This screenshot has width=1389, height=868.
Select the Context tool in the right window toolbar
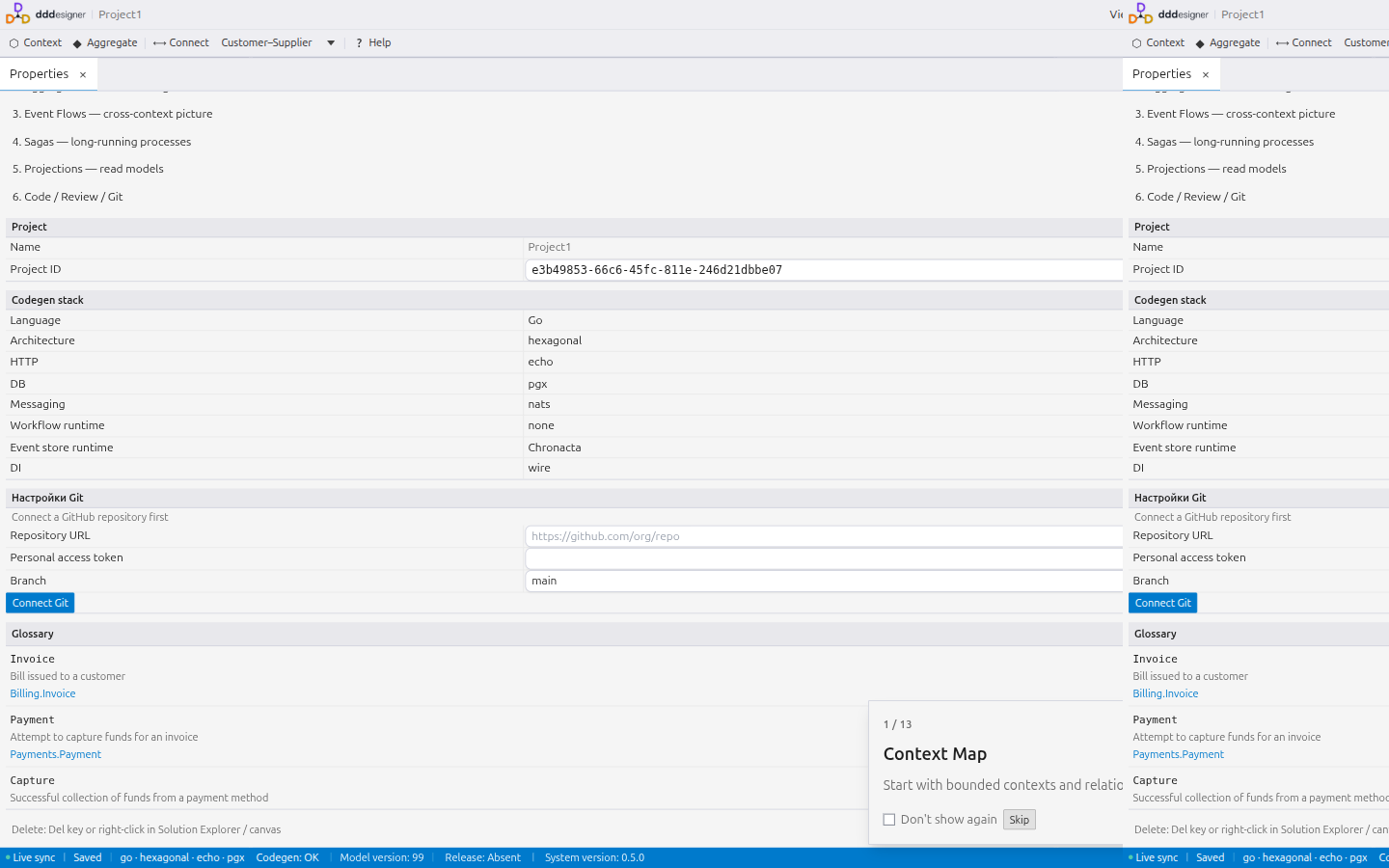point(1158,42)
